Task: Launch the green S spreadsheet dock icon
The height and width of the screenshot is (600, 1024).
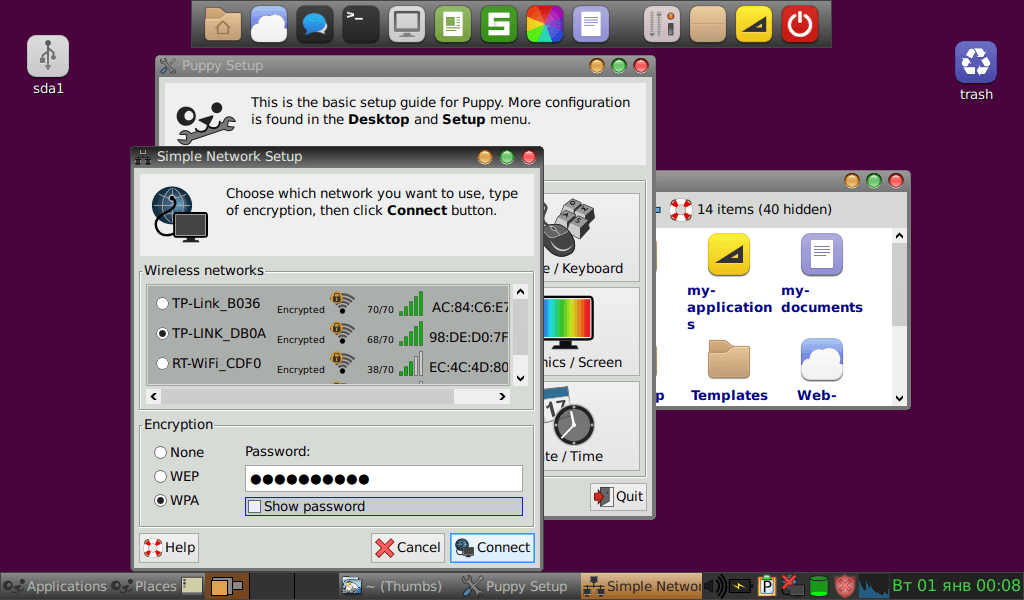Action: [x=499, y=24]
